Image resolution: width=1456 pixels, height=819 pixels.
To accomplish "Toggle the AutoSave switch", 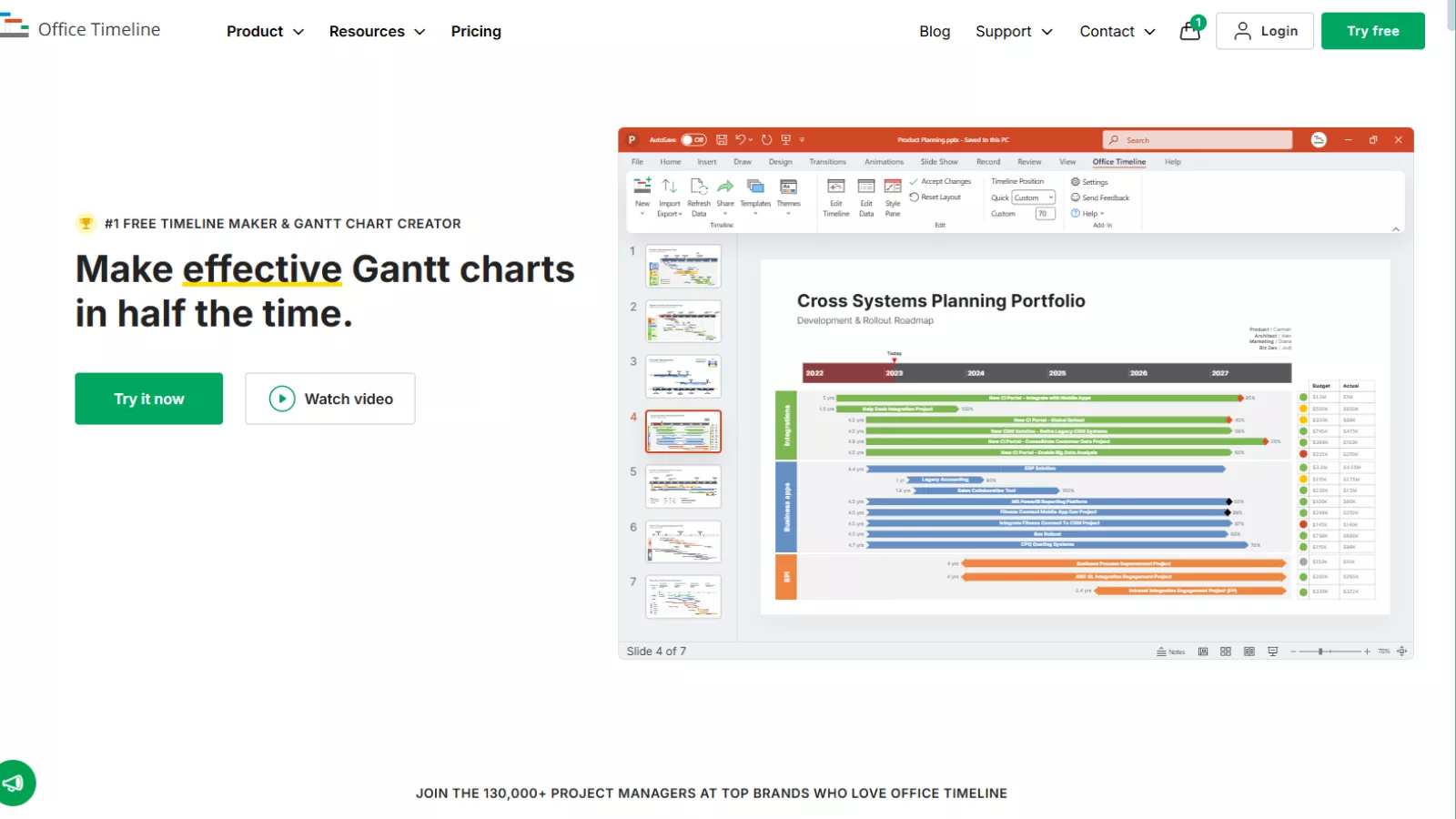I will [x=693, y=140].
